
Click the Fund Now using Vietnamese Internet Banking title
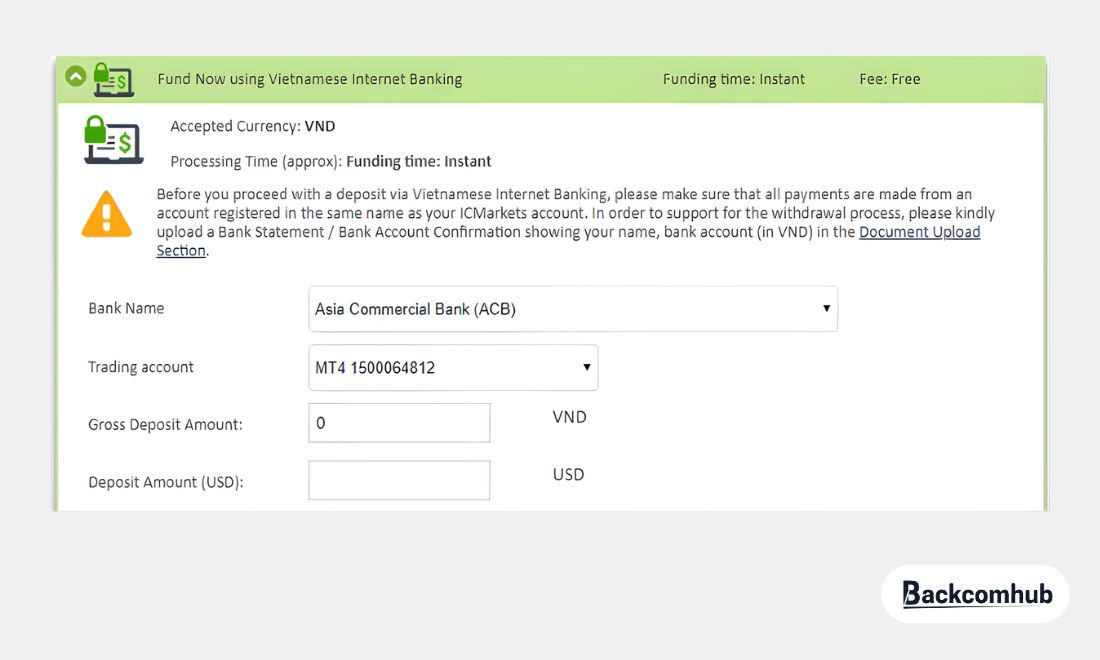[x=309, y=79]
